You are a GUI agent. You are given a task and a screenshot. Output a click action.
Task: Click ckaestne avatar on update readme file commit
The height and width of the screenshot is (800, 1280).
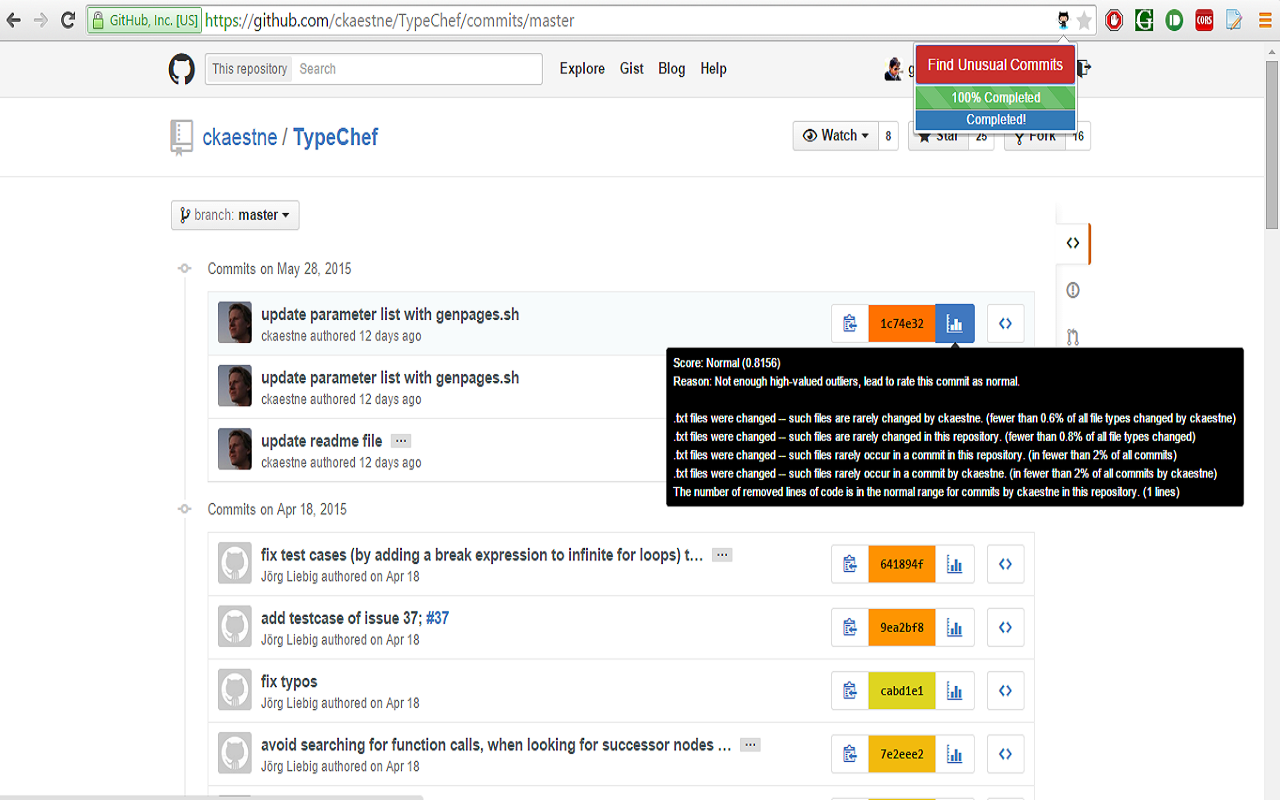pos(235,449)
